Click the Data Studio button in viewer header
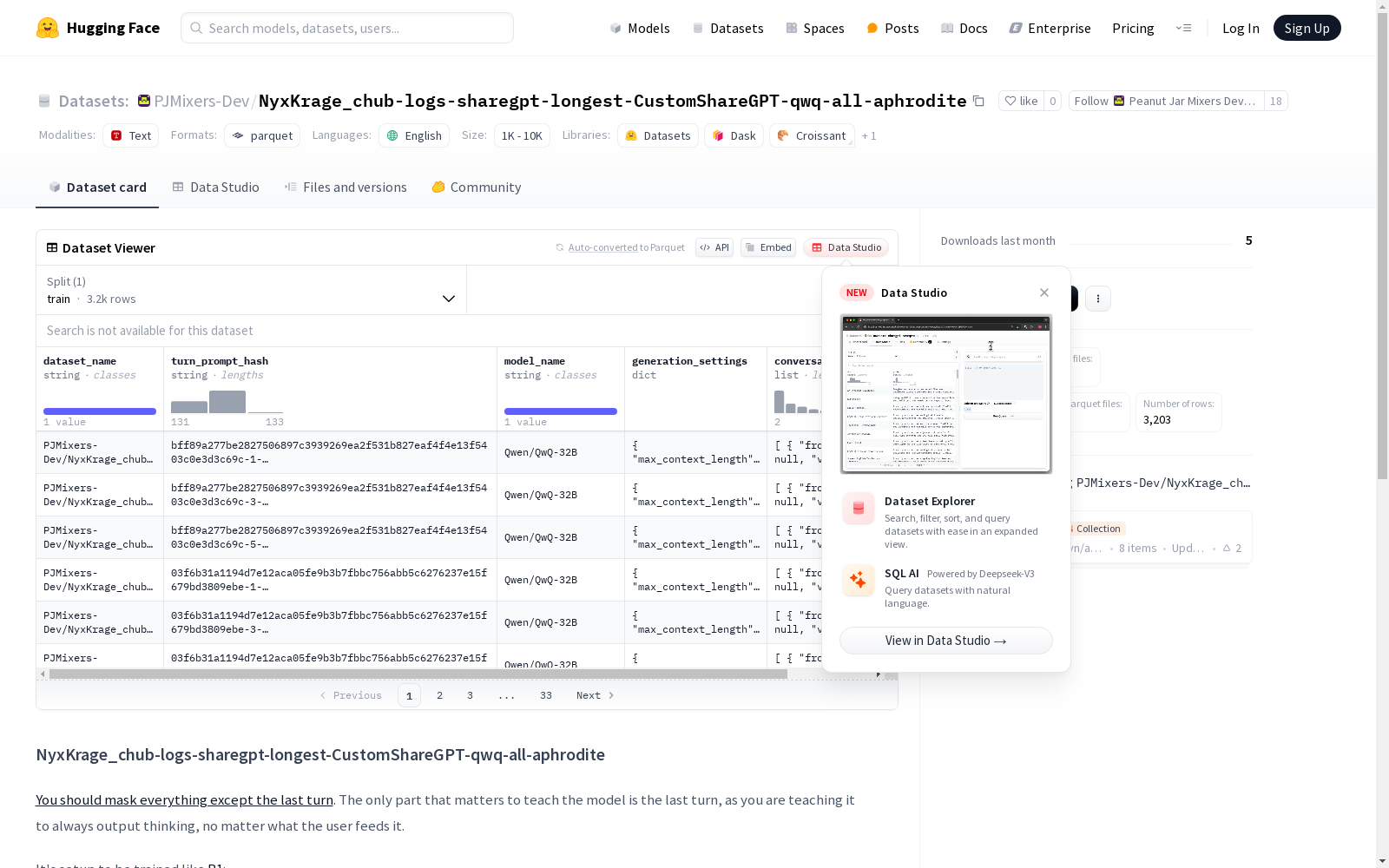The image size is (1389, 868). click(846, 247)
